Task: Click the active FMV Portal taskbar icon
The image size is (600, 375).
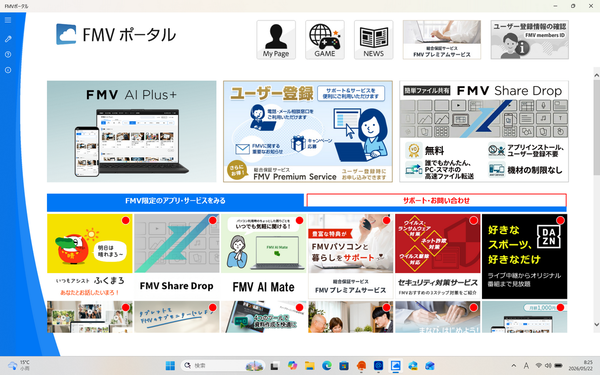Action: click(x=396, y=366)
